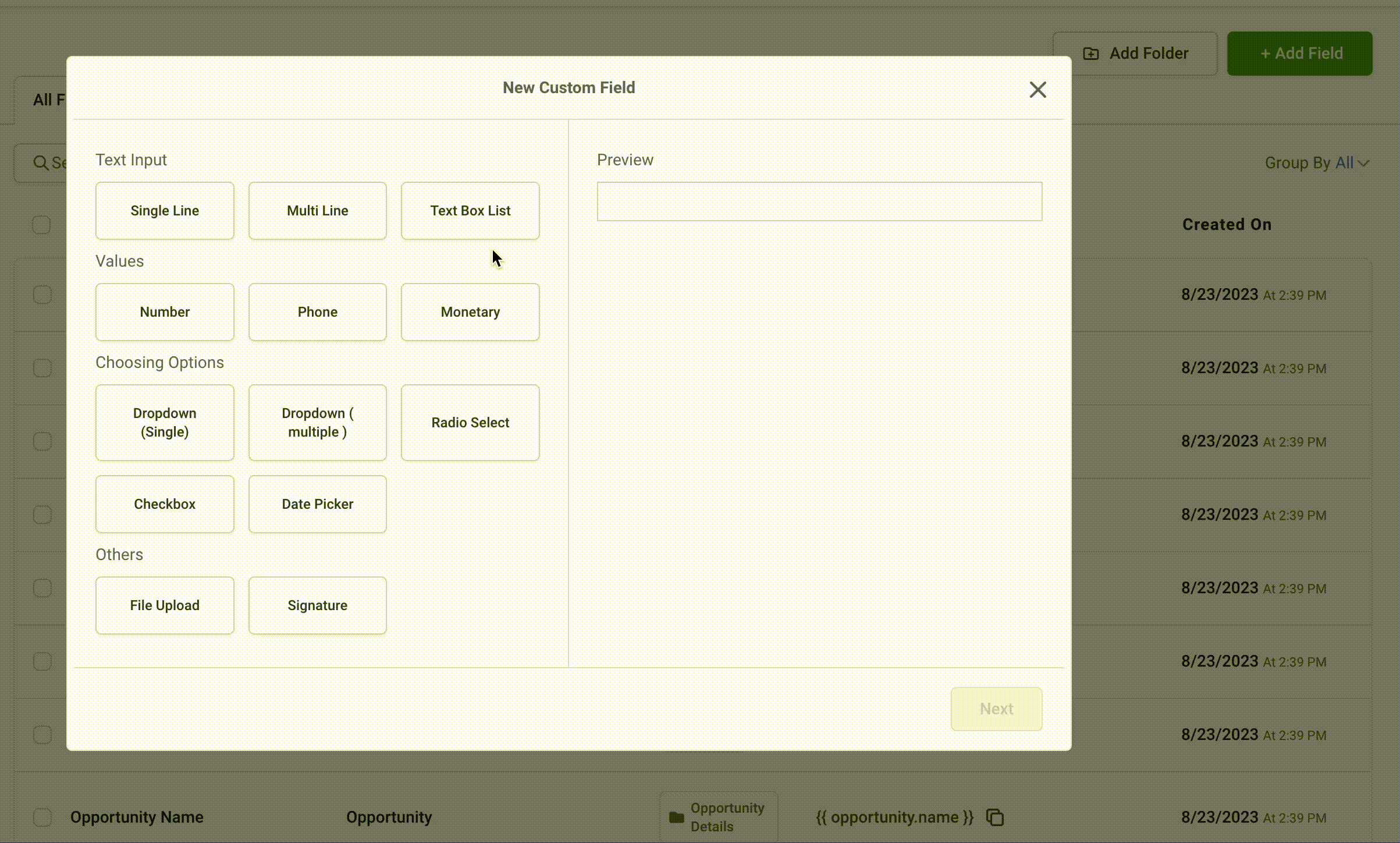Viewport: 1400px width, 843px height.
Task: Click the Opportunity Details folder icon
Action: pos(677,817)
